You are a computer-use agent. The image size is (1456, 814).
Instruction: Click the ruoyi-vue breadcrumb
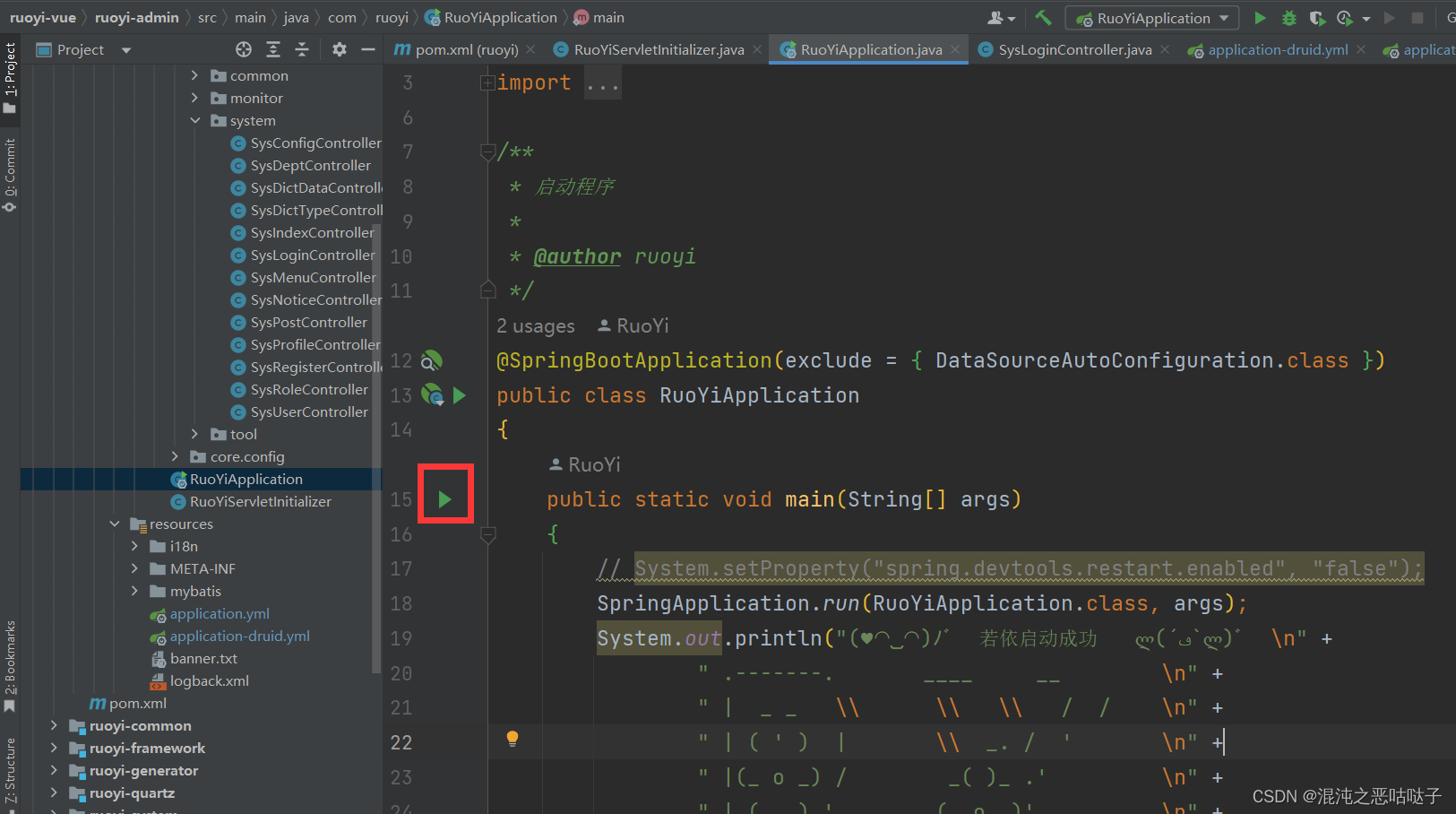point(43,17)
